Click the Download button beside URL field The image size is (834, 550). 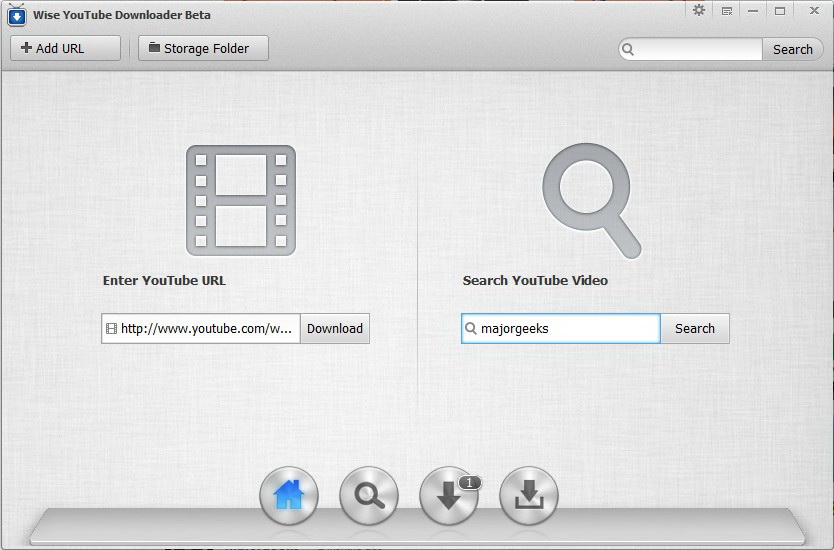(335, 328)
